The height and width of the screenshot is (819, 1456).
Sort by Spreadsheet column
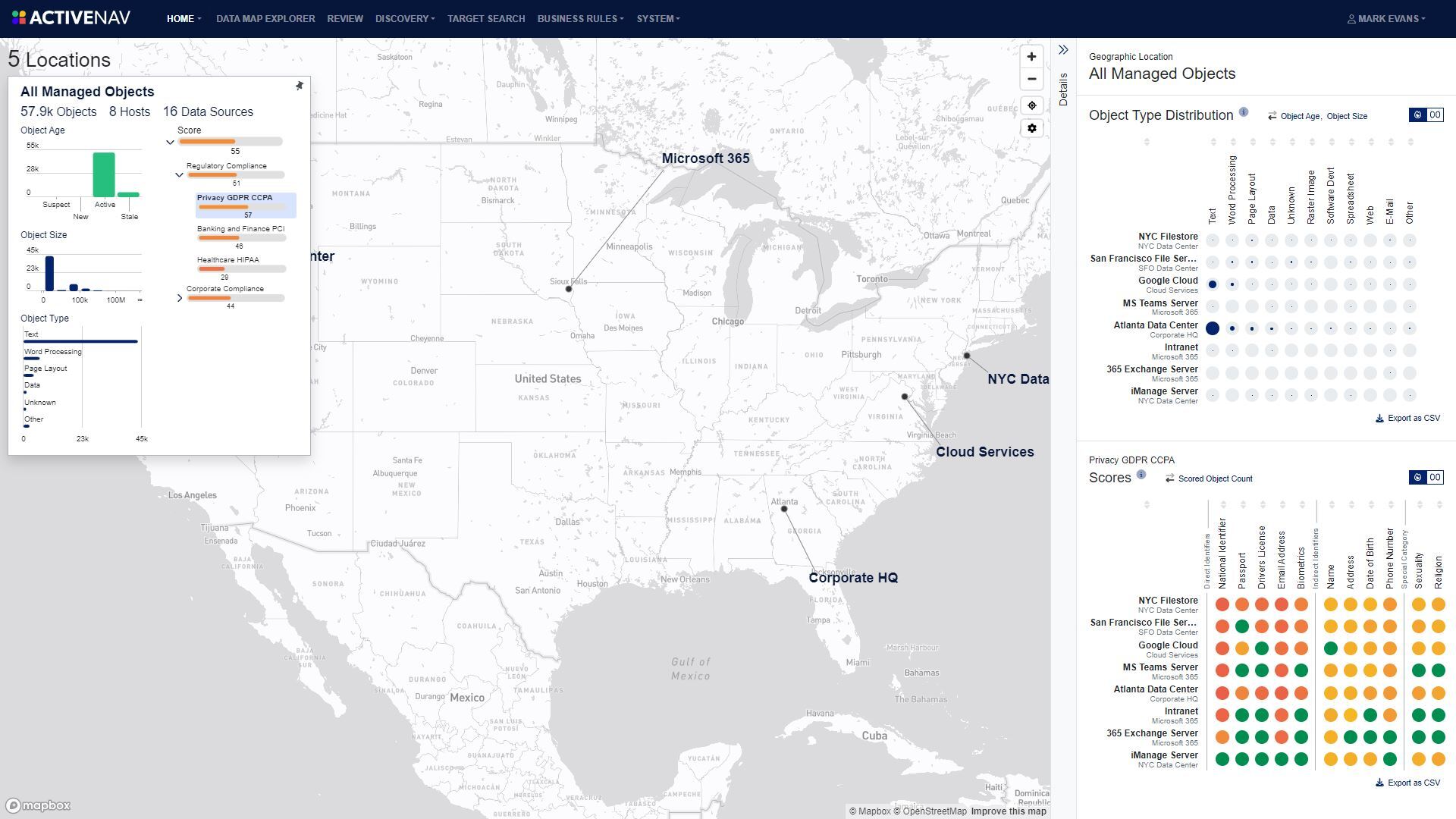[1351, 142]
